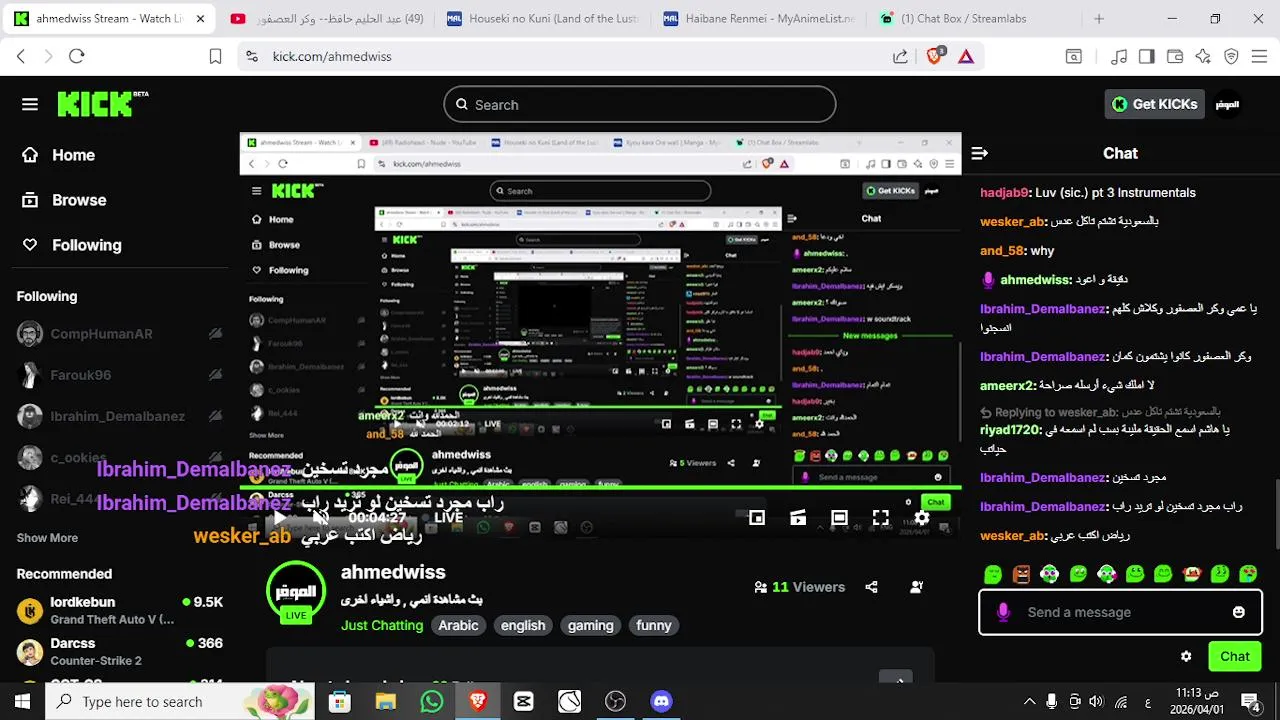The image size is (1280, 720).
Task: Click the follow user icon near viewers
Action: click(916, 587)
